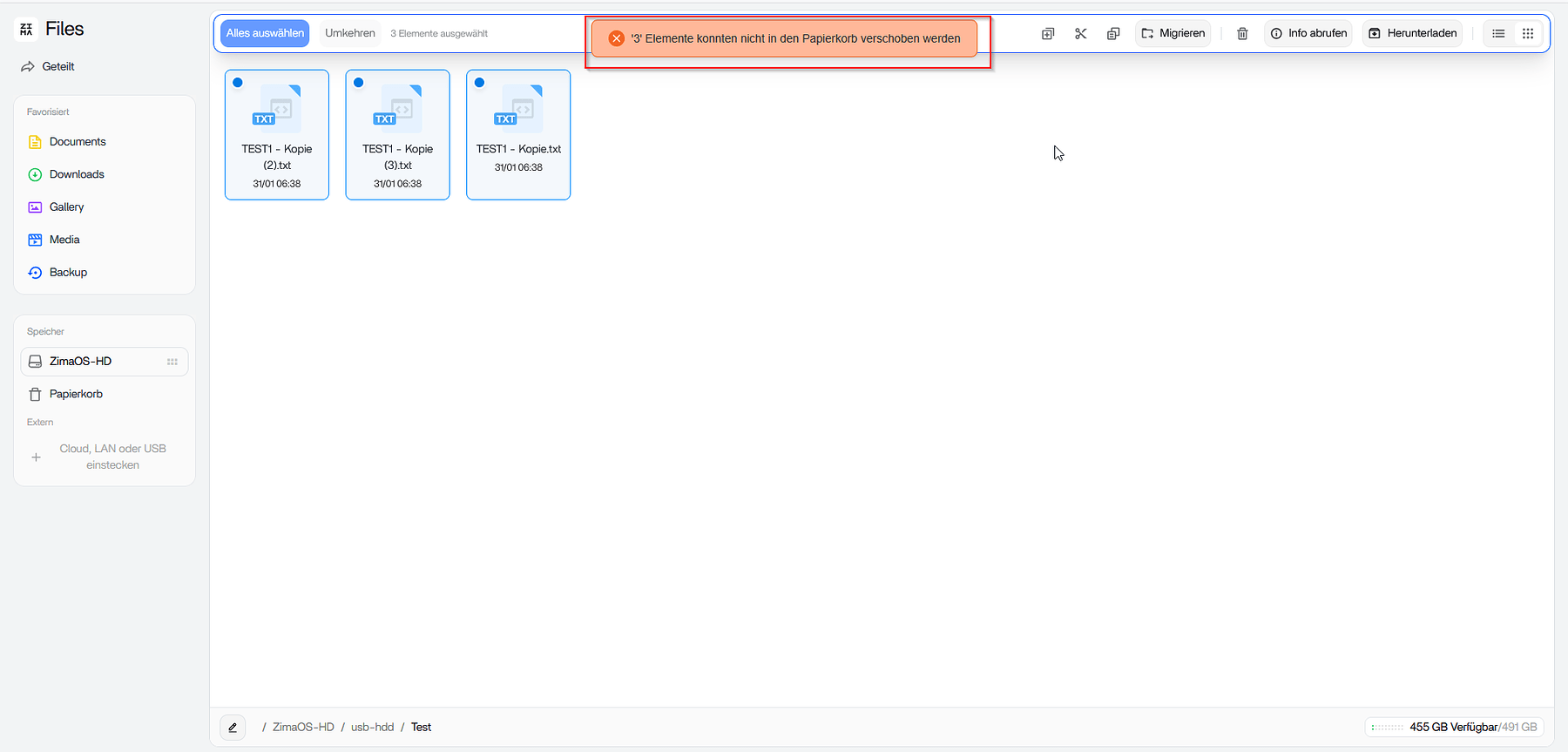This screenshot has height=752, width=1568.
Task: Switch to grid view
Action: pos(1528,33)
